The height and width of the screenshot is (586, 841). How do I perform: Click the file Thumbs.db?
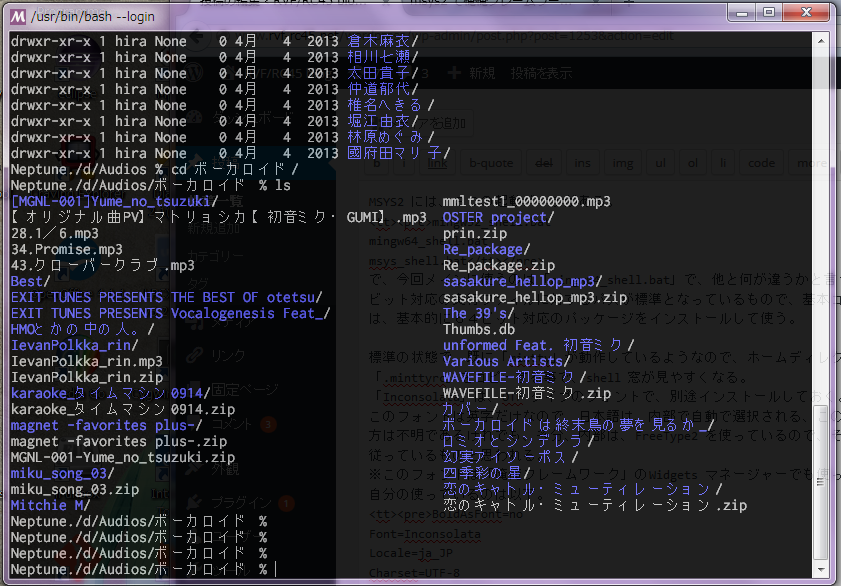pyautogui.click(x=478, y=329)
